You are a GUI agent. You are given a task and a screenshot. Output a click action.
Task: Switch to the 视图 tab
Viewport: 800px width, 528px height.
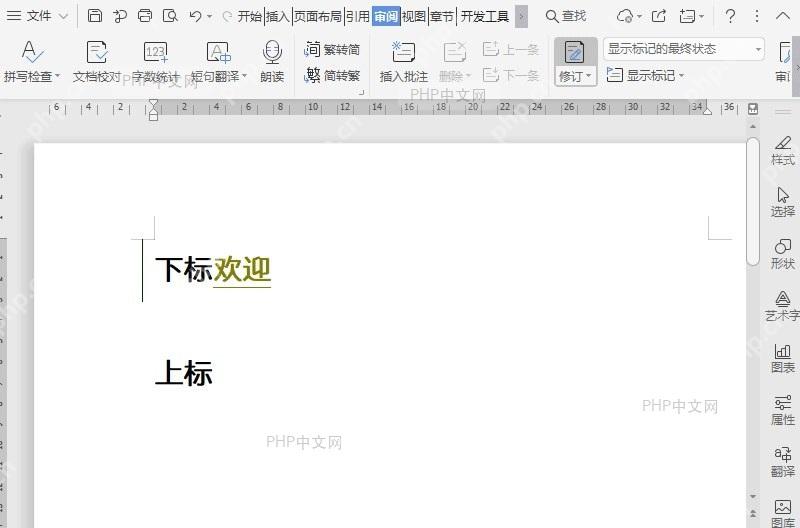coord(414,16)
